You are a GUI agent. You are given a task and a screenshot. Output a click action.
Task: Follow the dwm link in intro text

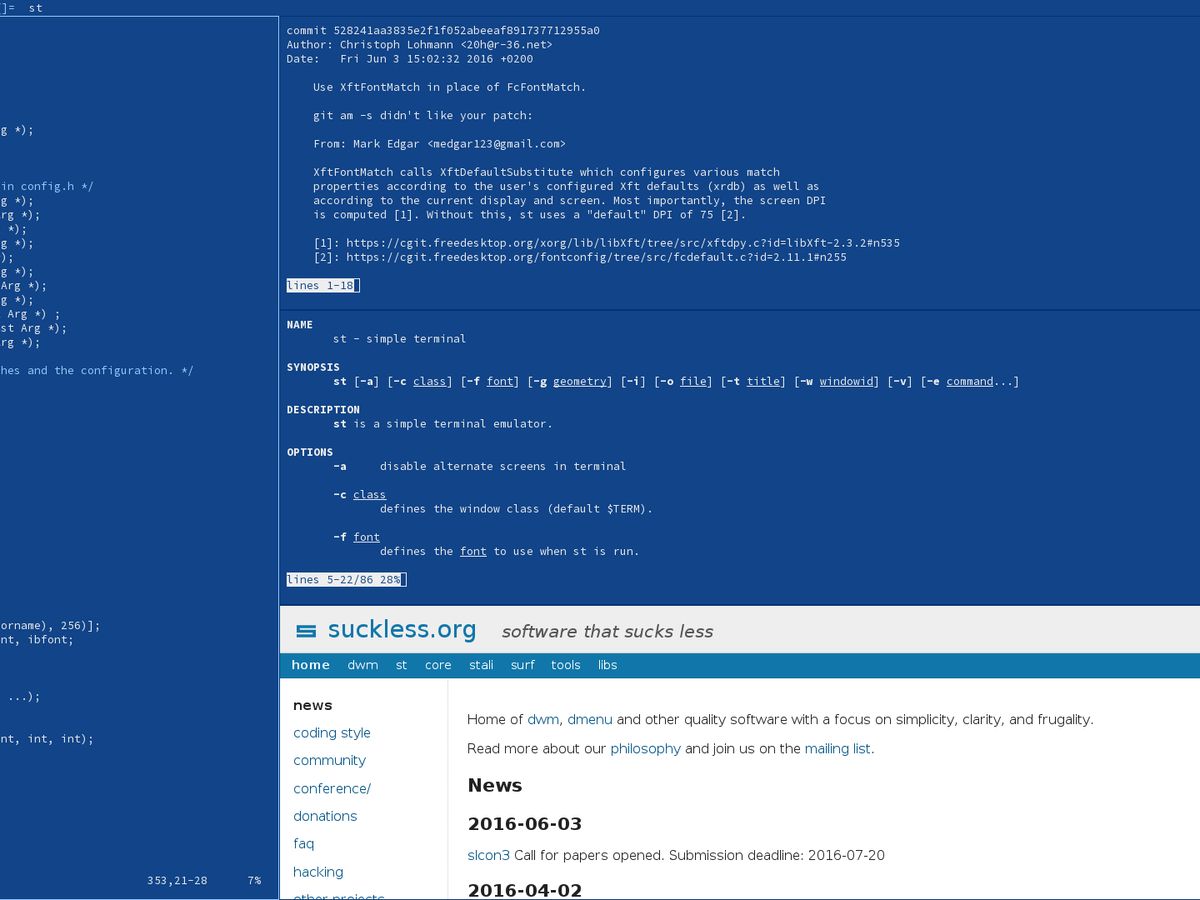click(543, 719)
